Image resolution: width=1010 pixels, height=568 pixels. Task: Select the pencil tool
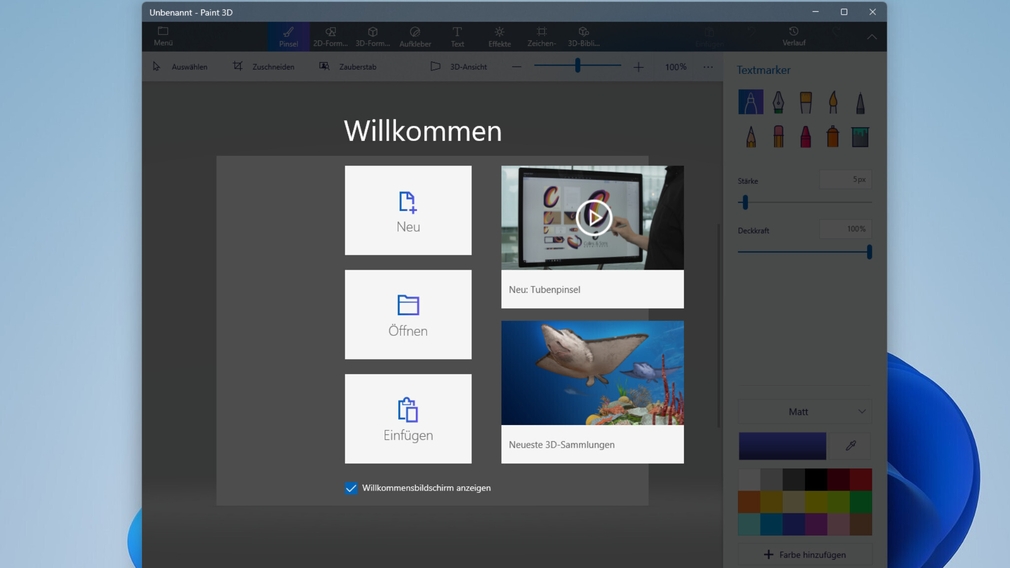pos(751,137)
